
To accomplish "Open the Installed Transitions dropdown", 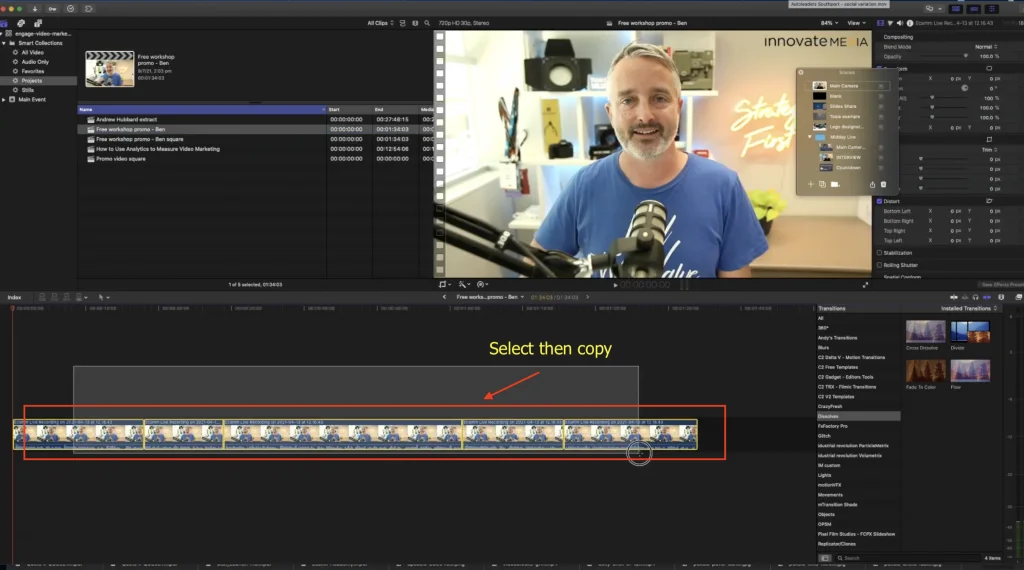I will (969, 308).
